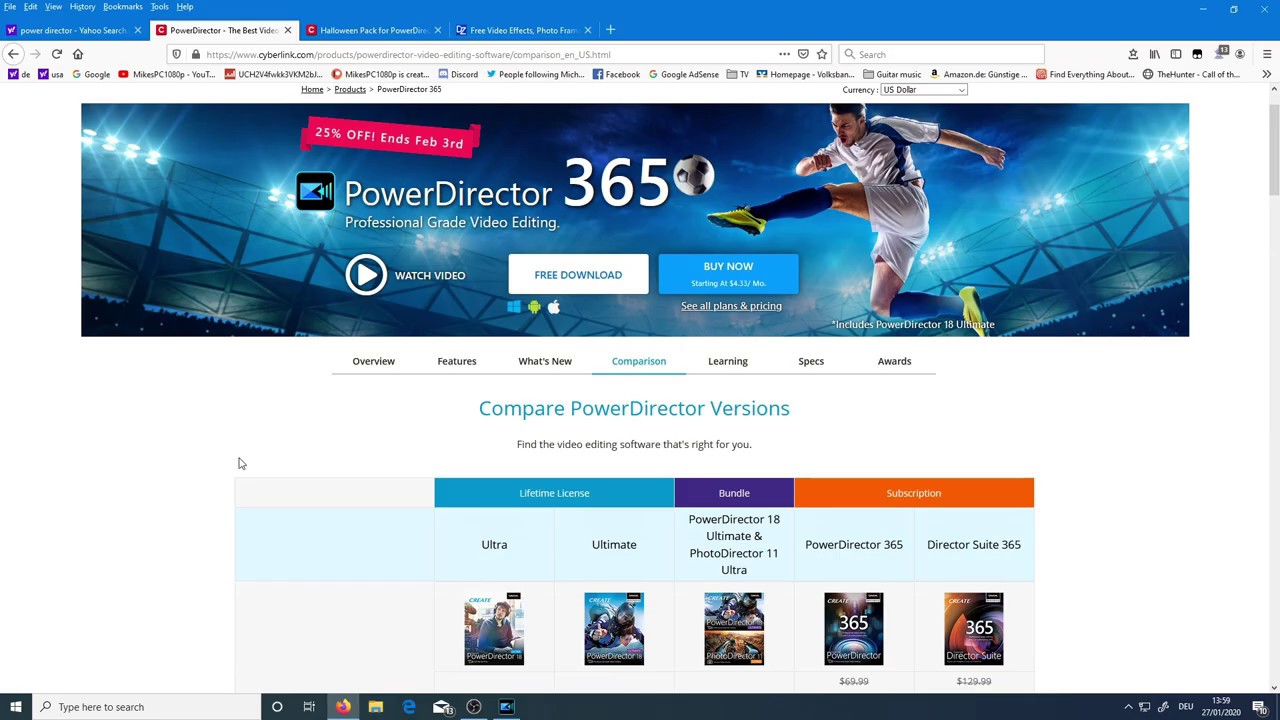The image size is (1280, 720).
Task: Open the Bookmarks menu
Action: [123, 7]
